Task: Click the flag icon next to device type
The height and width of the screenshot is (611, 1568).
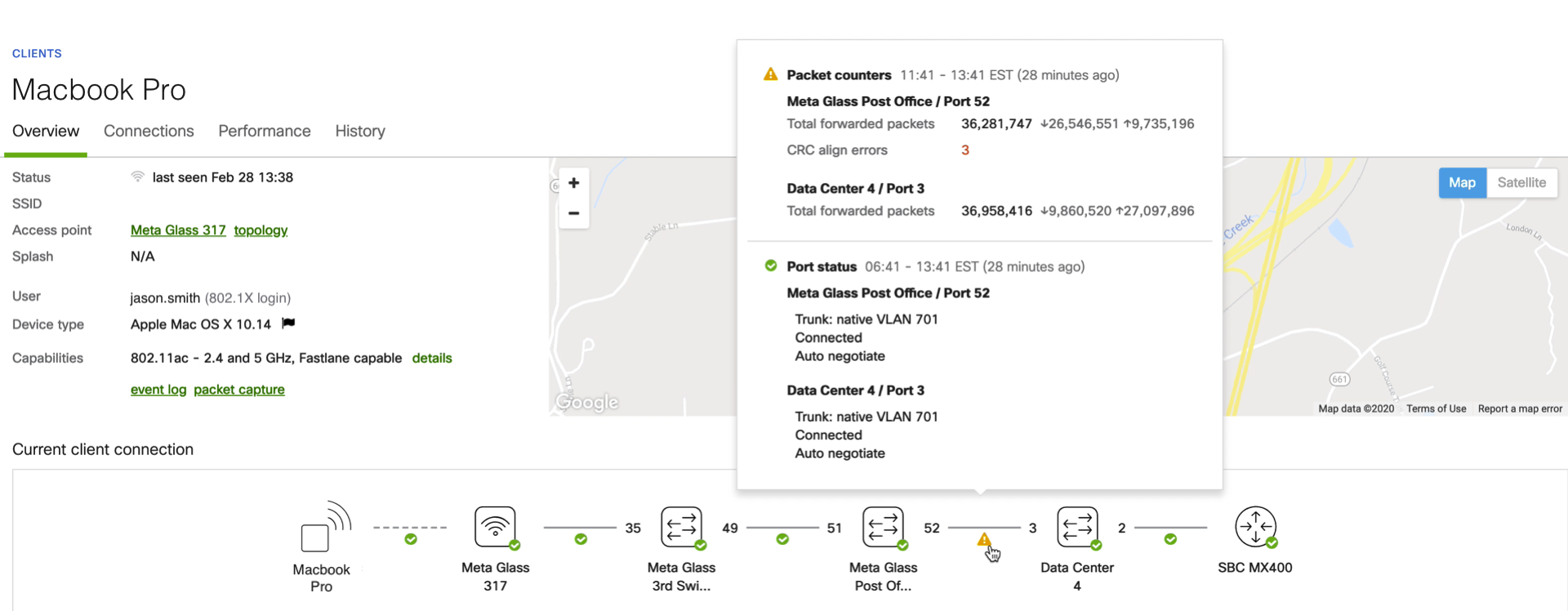Action: click(288, 323)
